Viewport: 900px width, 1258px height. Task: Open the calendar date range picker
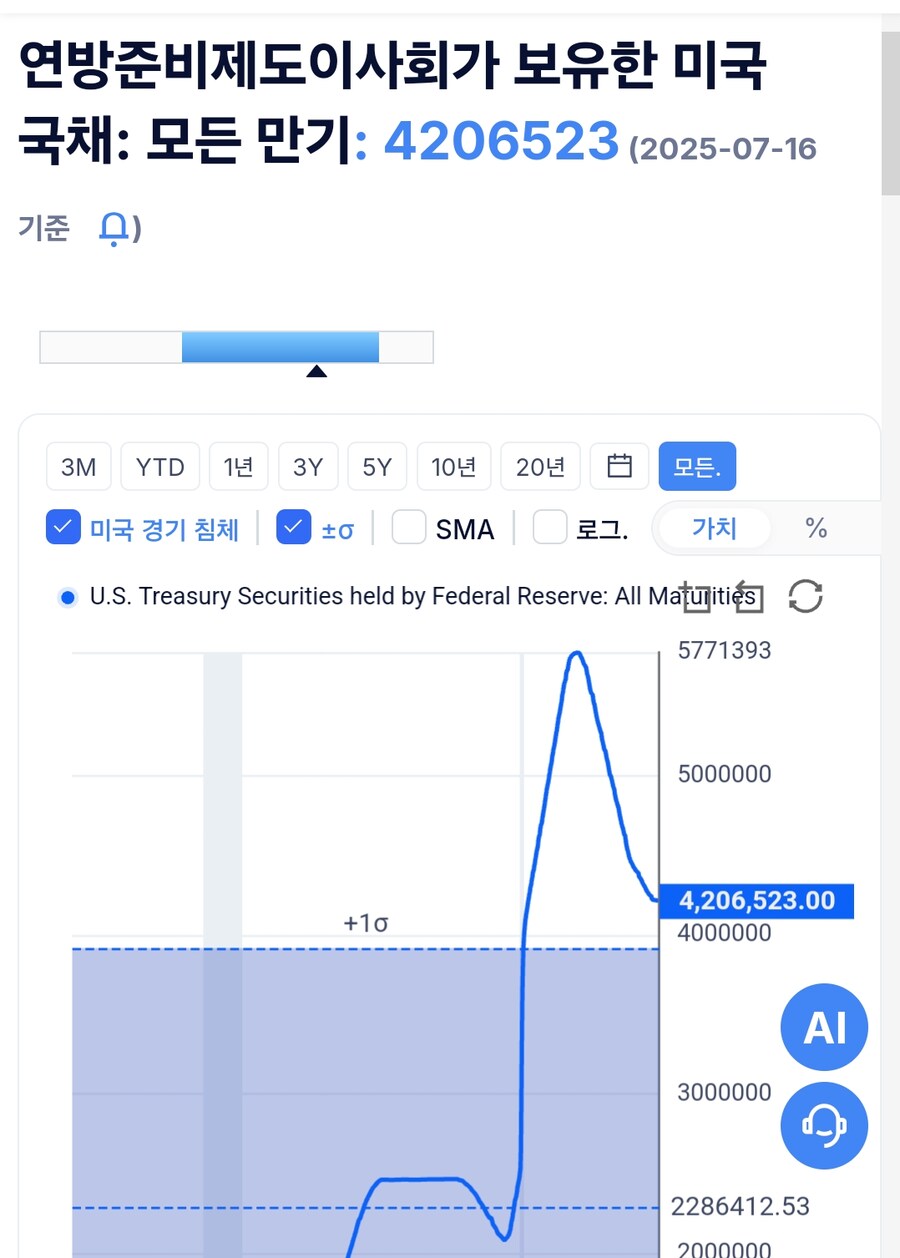(x=620, y=466)
